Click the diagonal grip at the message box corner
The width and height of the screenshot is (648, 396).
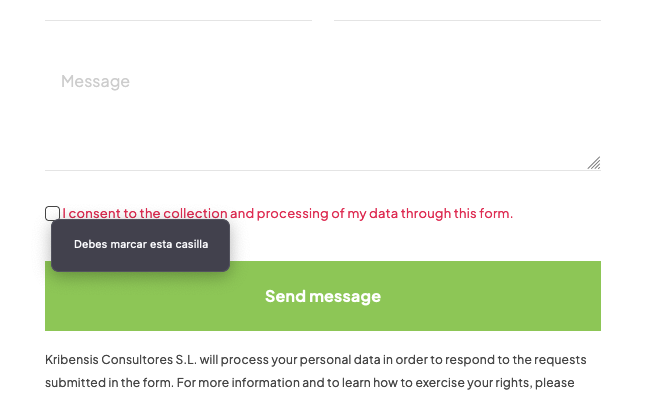(x=594, y=163)
